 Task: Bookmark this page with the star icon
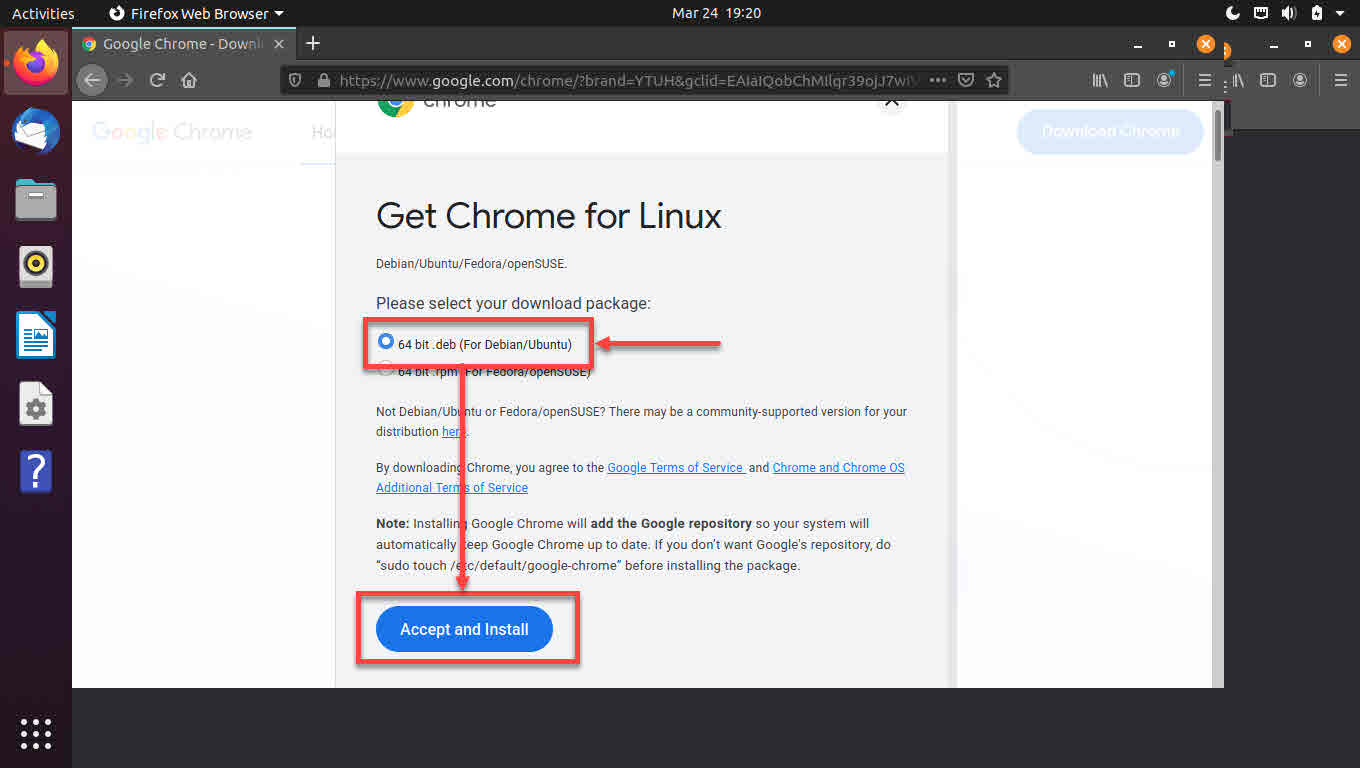point(994,80)
